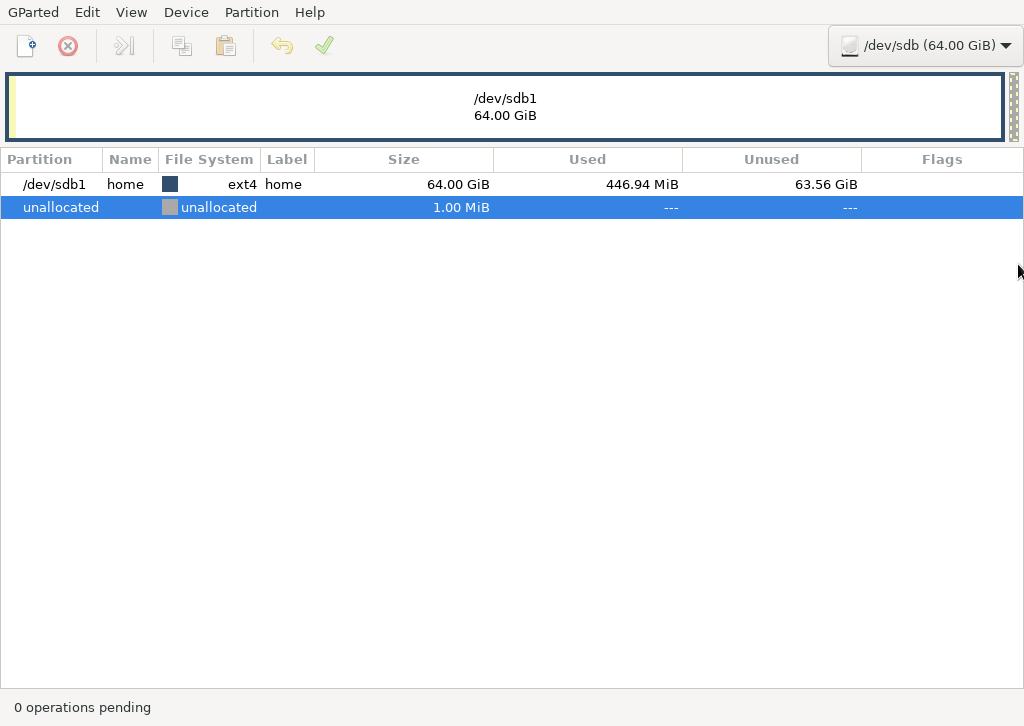Click the Resize/Move partition icon
Image resolution: width=1024 pixels, height=726 pixels.
coord(124,46)
